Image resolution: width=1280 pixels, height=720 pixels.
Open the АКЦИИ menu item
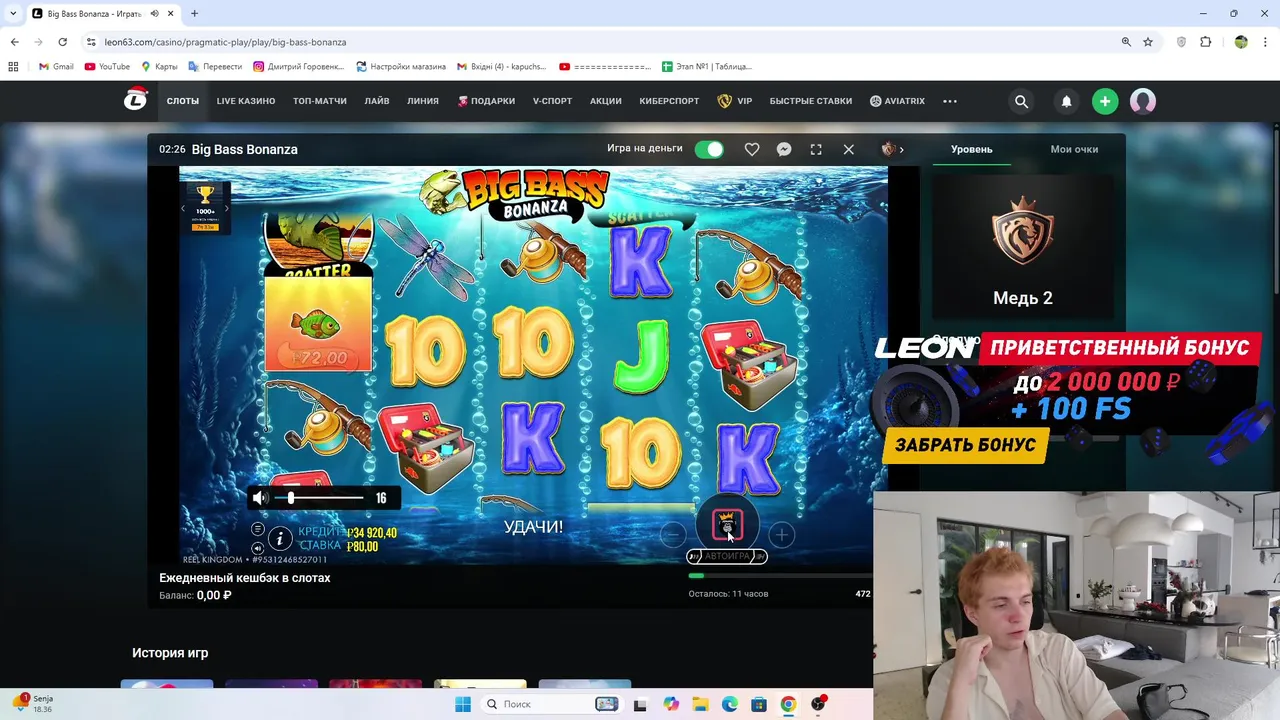[606, 101]
